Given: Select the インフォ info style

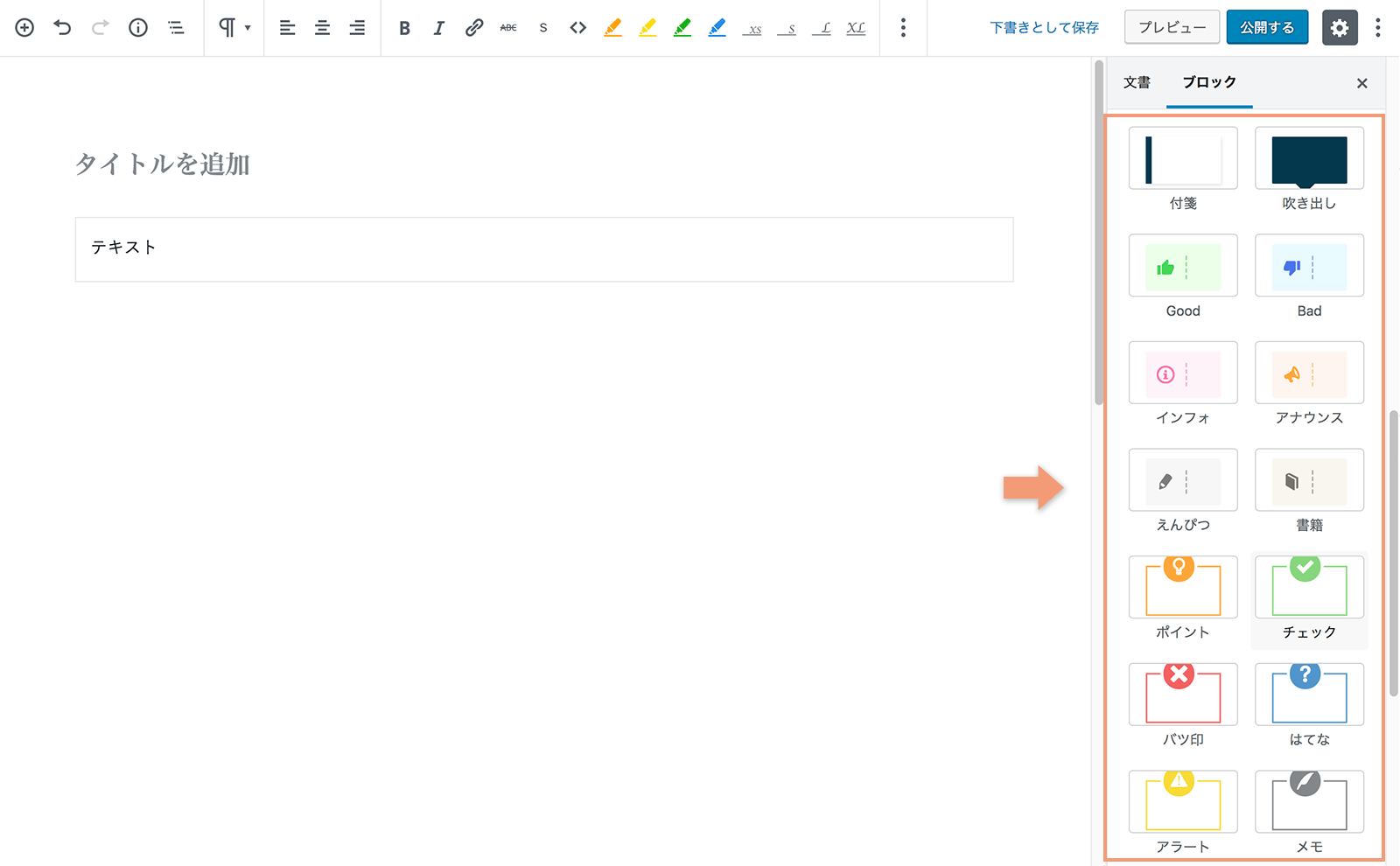Looking at the screenshot, I should 1183,384.
